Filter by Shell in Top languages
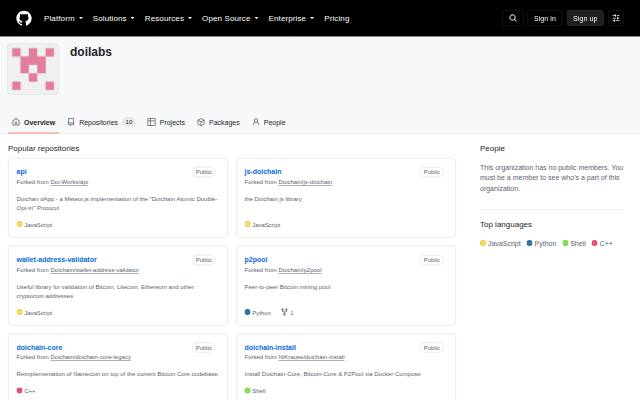The width and height of the screenshot is (640, 400). [x=574, y=243]
